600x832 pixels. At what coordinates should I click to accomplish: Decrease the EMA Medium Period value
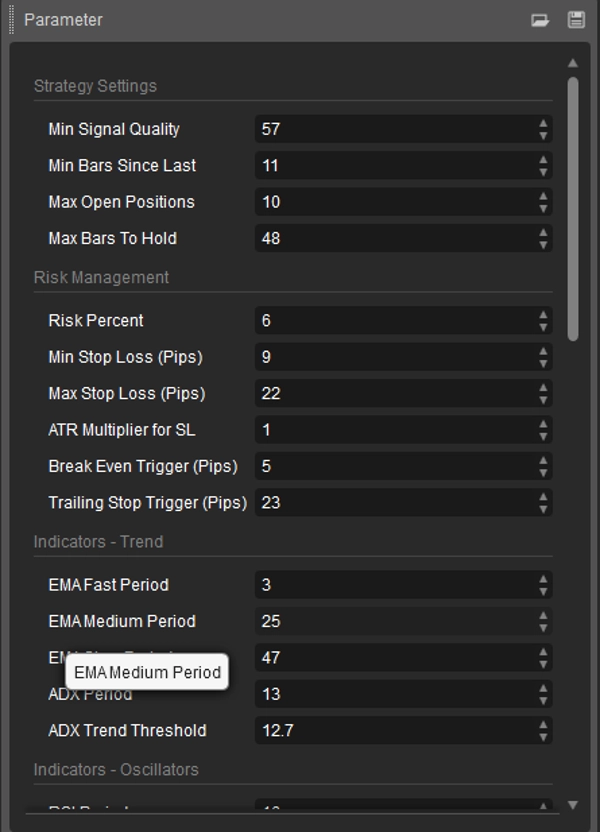541,626
